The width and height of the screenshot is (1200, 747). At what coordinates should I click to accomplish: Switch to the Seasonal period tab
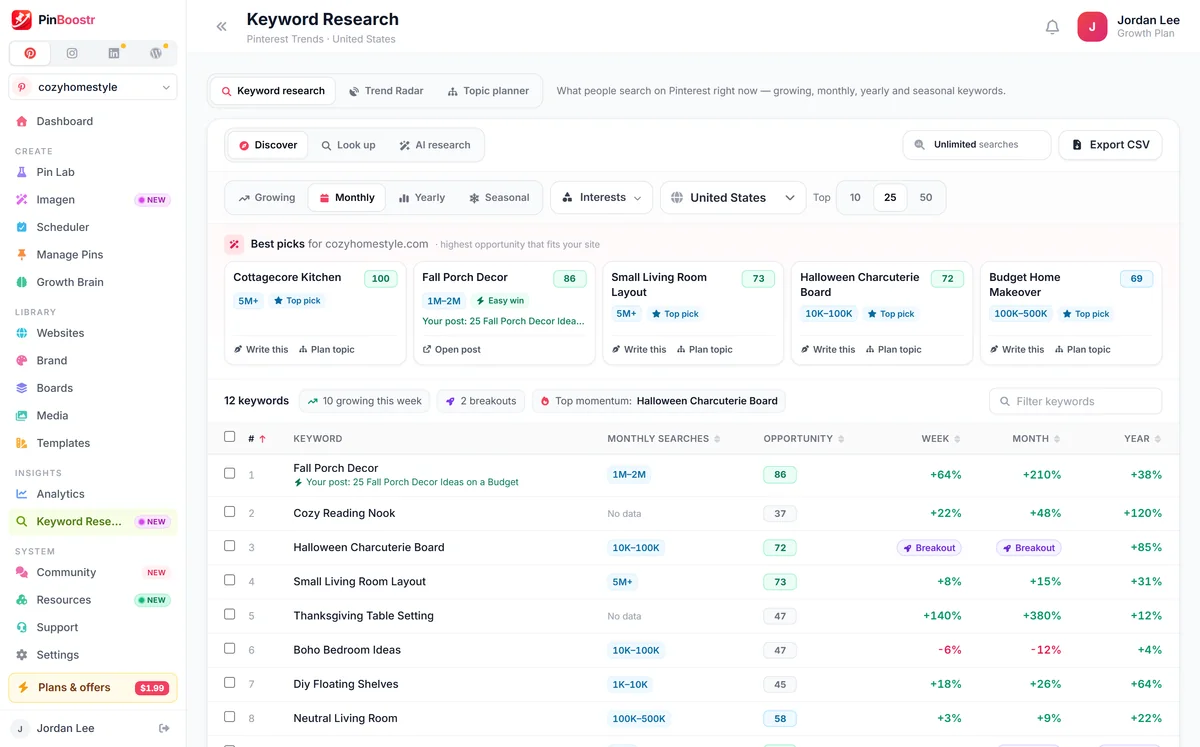499,198
